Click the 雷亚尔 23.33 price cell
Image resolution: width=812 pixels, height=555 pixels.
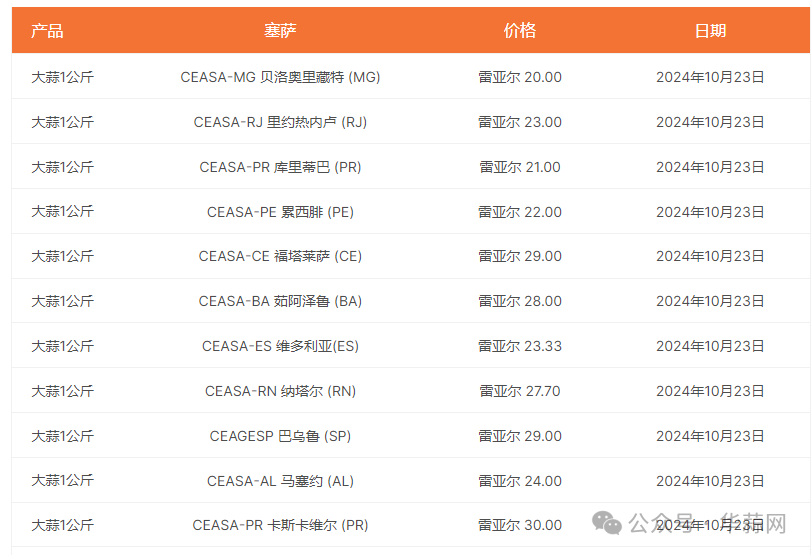point(520,346)
